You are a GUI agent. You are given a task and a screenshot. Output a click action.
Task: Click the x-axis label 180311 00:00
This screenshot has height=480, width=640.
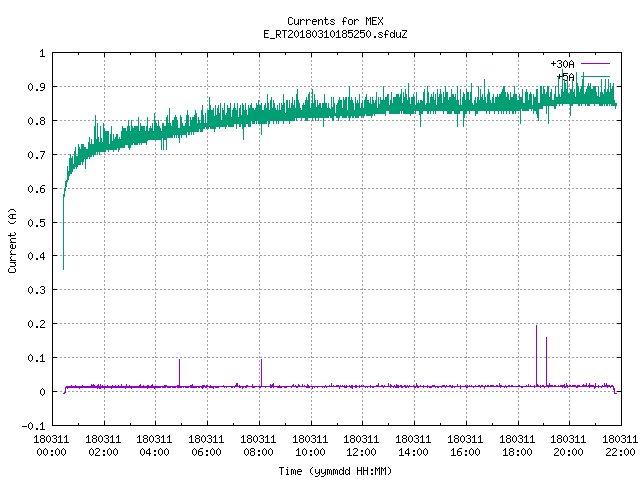pyautogui.click(x=51, y=446)
